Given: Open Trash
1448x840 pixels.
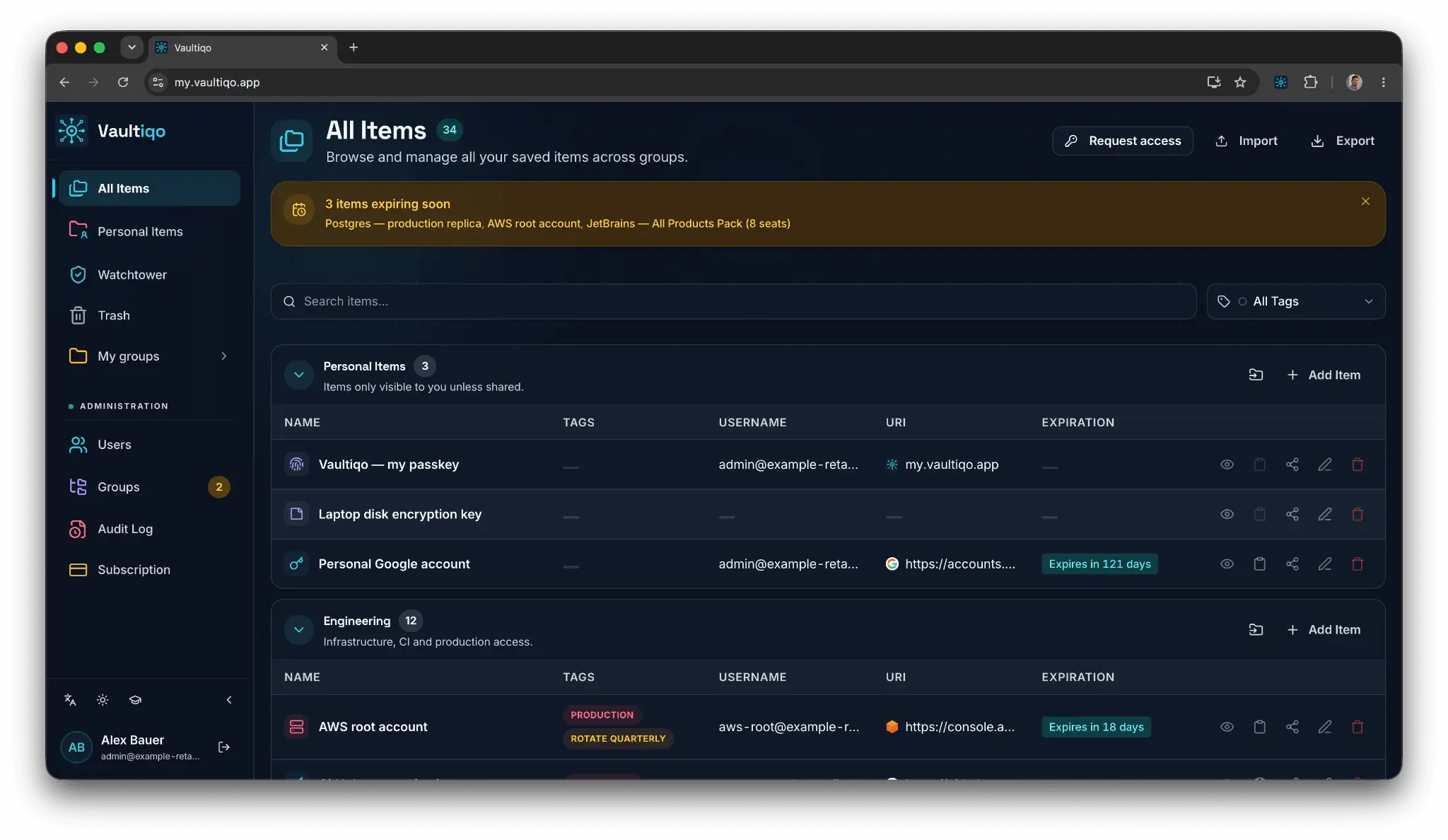Looking at the screenshot, I should click(x=149, y=315).
